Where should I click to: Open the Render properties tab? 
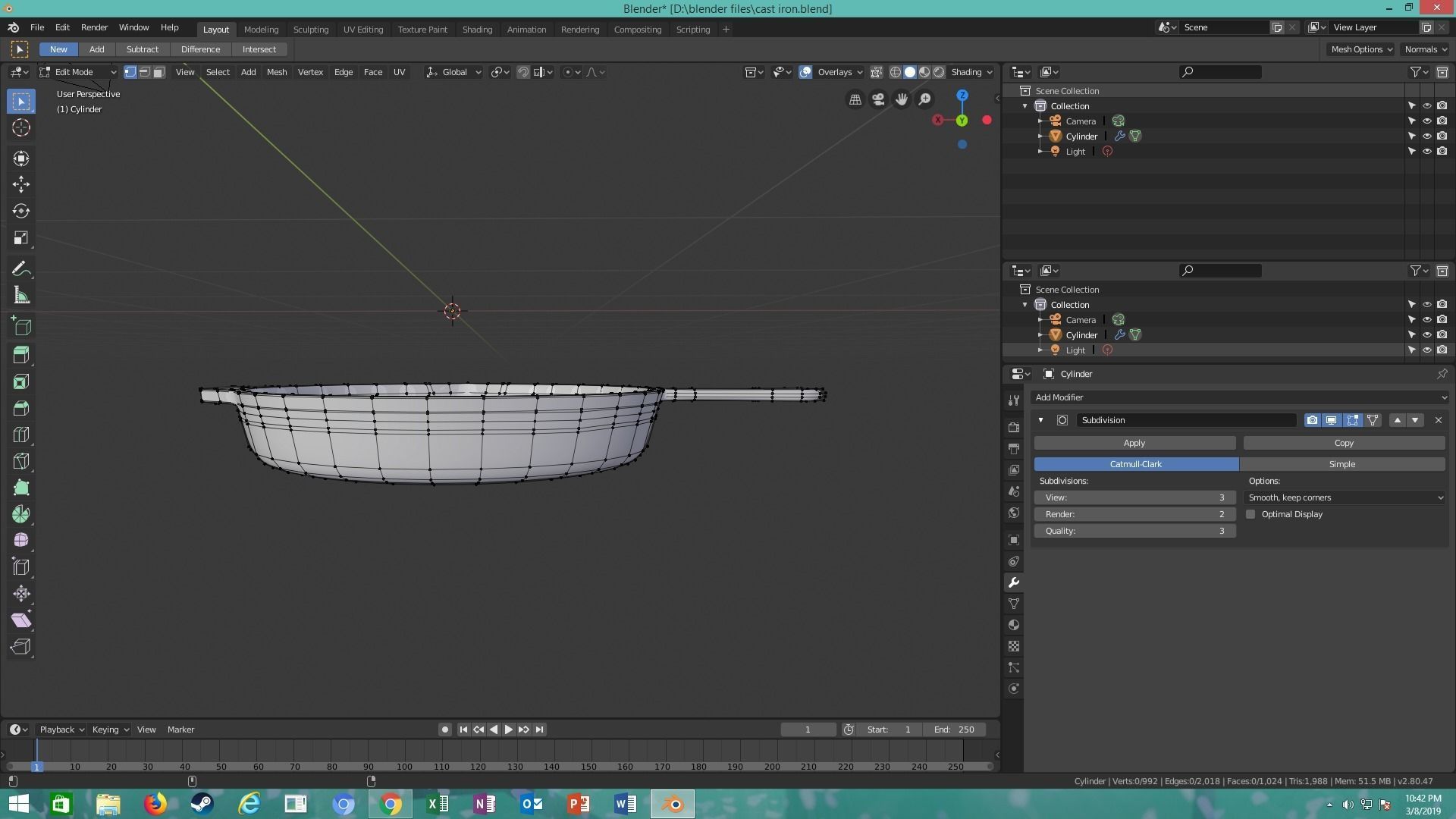pyautogui.click(x=1014, y=428)
